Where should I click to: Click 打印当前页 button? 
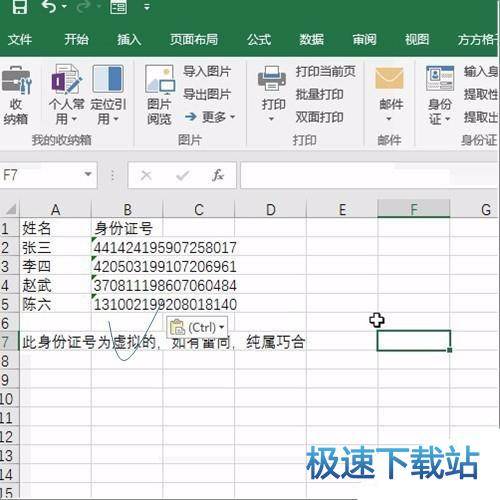[x=326, y=71]
